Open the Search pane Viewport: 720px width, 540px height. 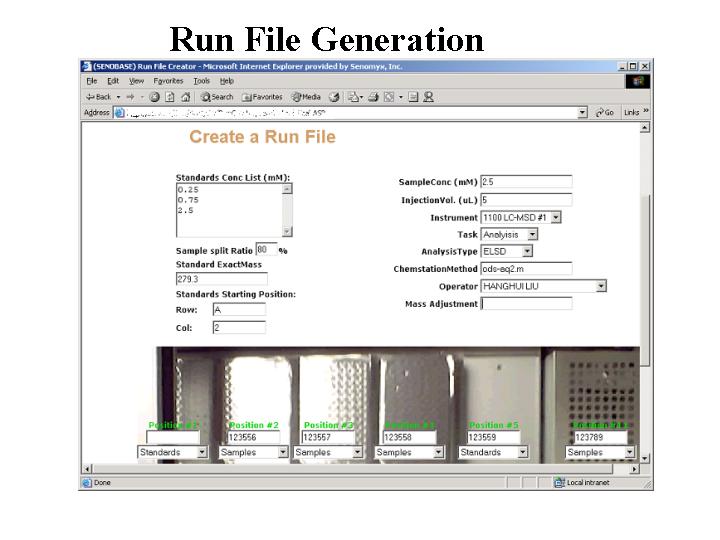coord(217,97)
